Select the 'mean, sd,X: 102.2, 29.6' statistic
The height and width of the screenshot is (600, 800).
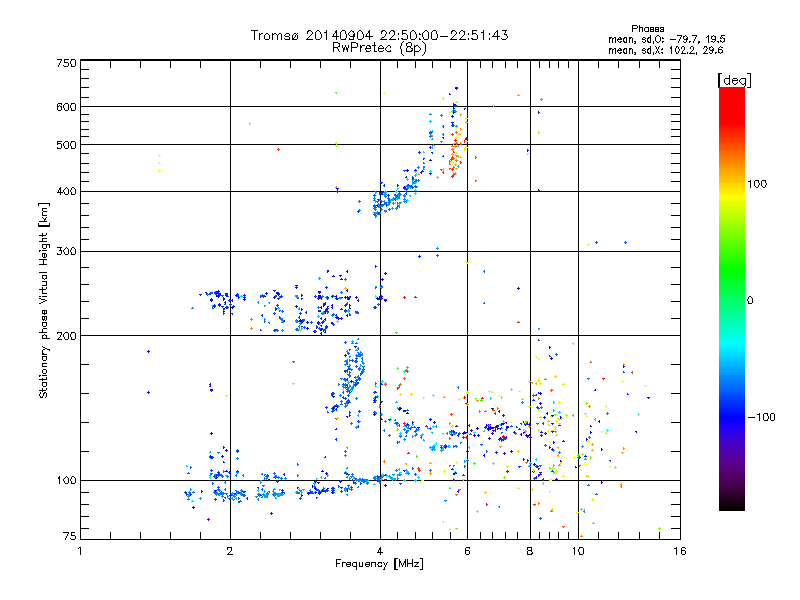pyautogui.click(x=665, y=50)
